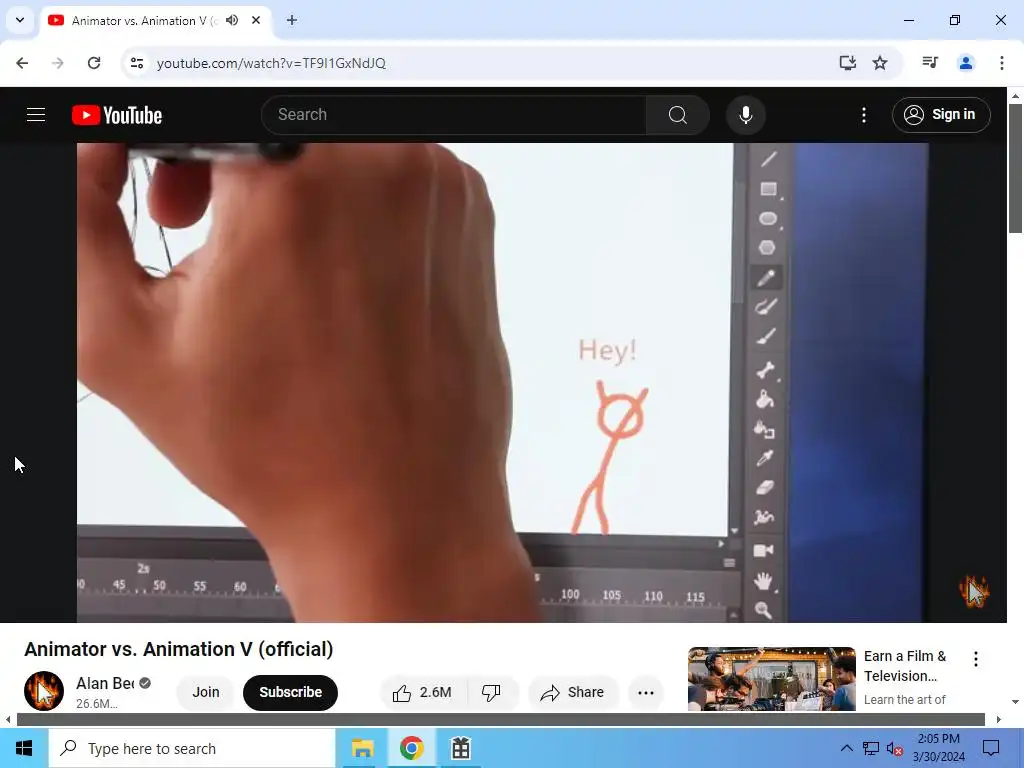Open the Film & Television ad thumbnail

pos(771,679)
